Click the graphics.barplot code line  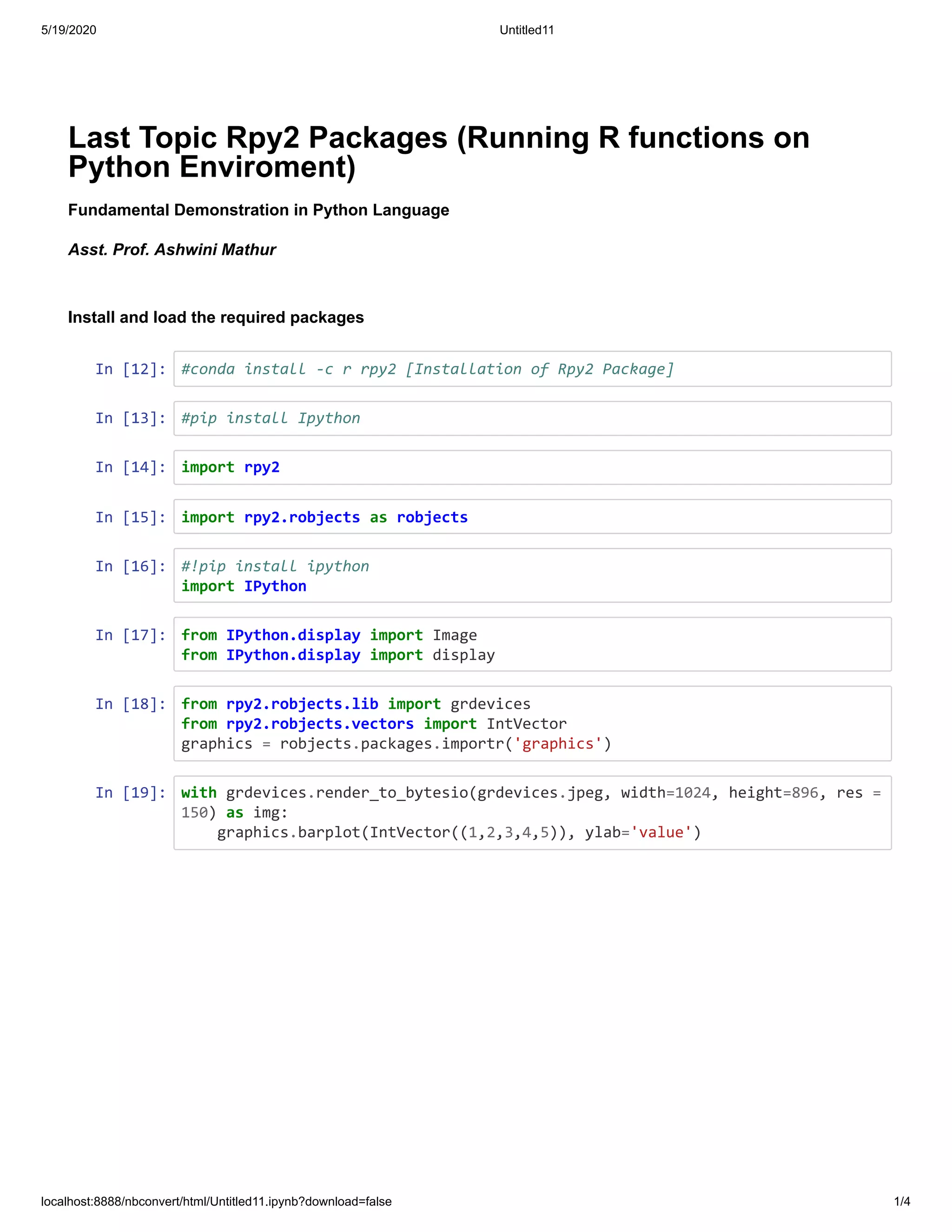[x=458, y=832]
